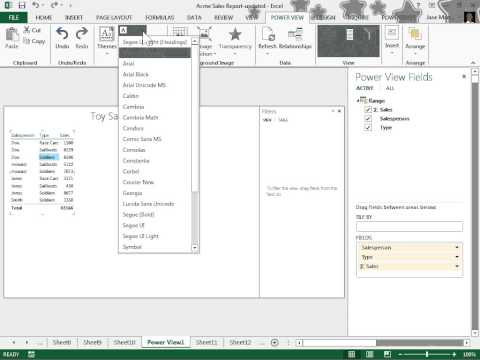Click the large Redo arrow in the ribbon
The image size is (480, 360).
(82, 34)
